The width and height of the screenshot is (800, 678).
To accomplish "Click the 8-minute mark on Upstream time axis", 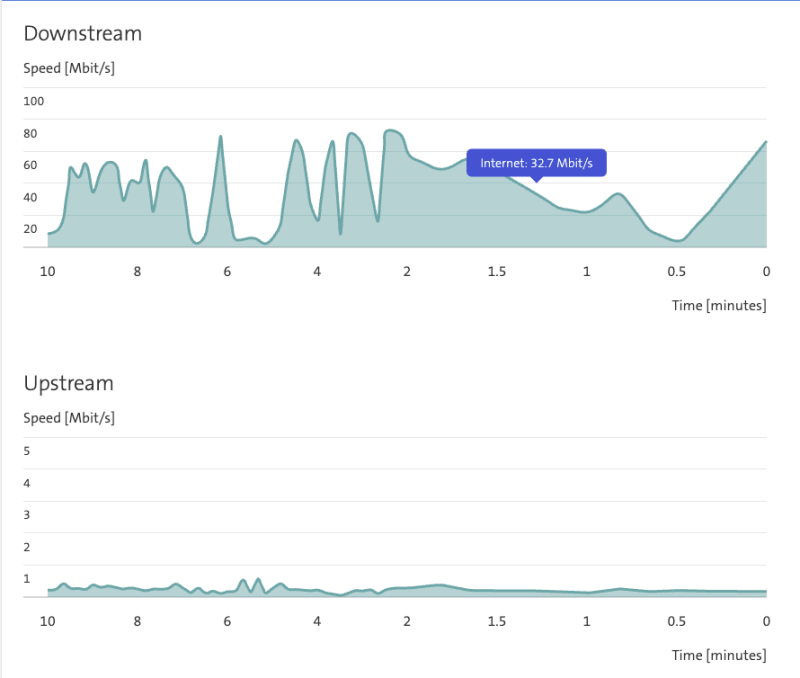I will pos(137,621).
